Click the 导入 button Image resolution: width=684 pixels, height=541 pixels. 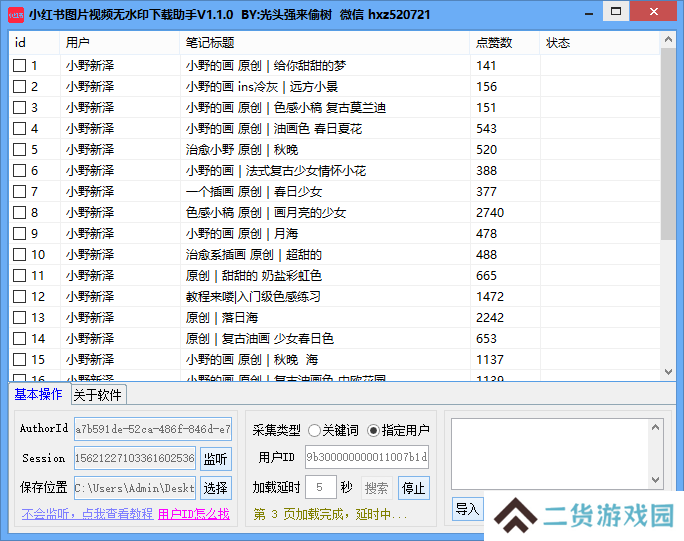click(x=467, y=509)
